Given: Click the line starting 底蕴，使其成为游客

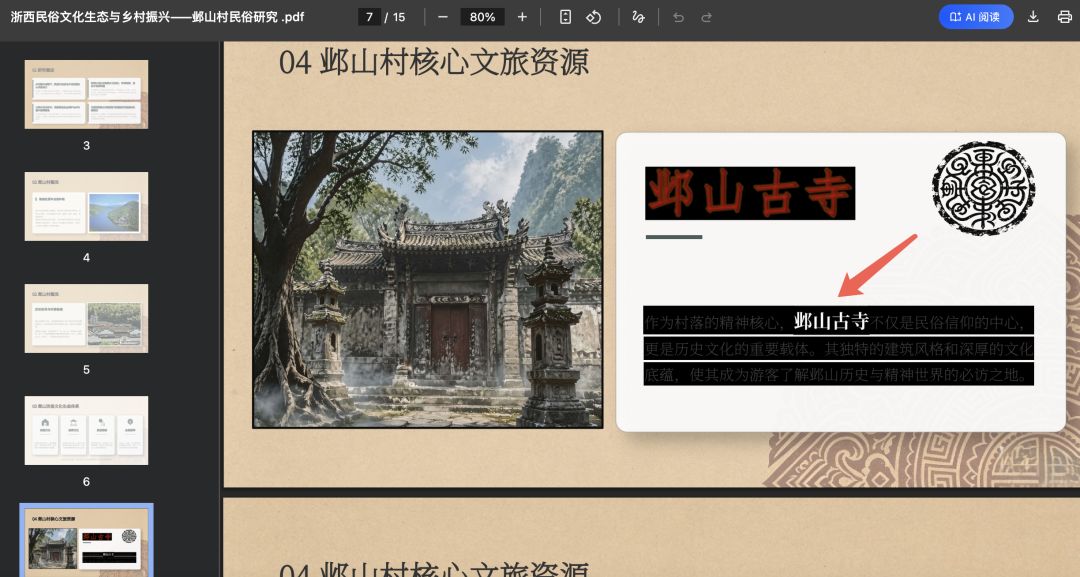Looking at the screenshot, I should click(x=838, y=375).
